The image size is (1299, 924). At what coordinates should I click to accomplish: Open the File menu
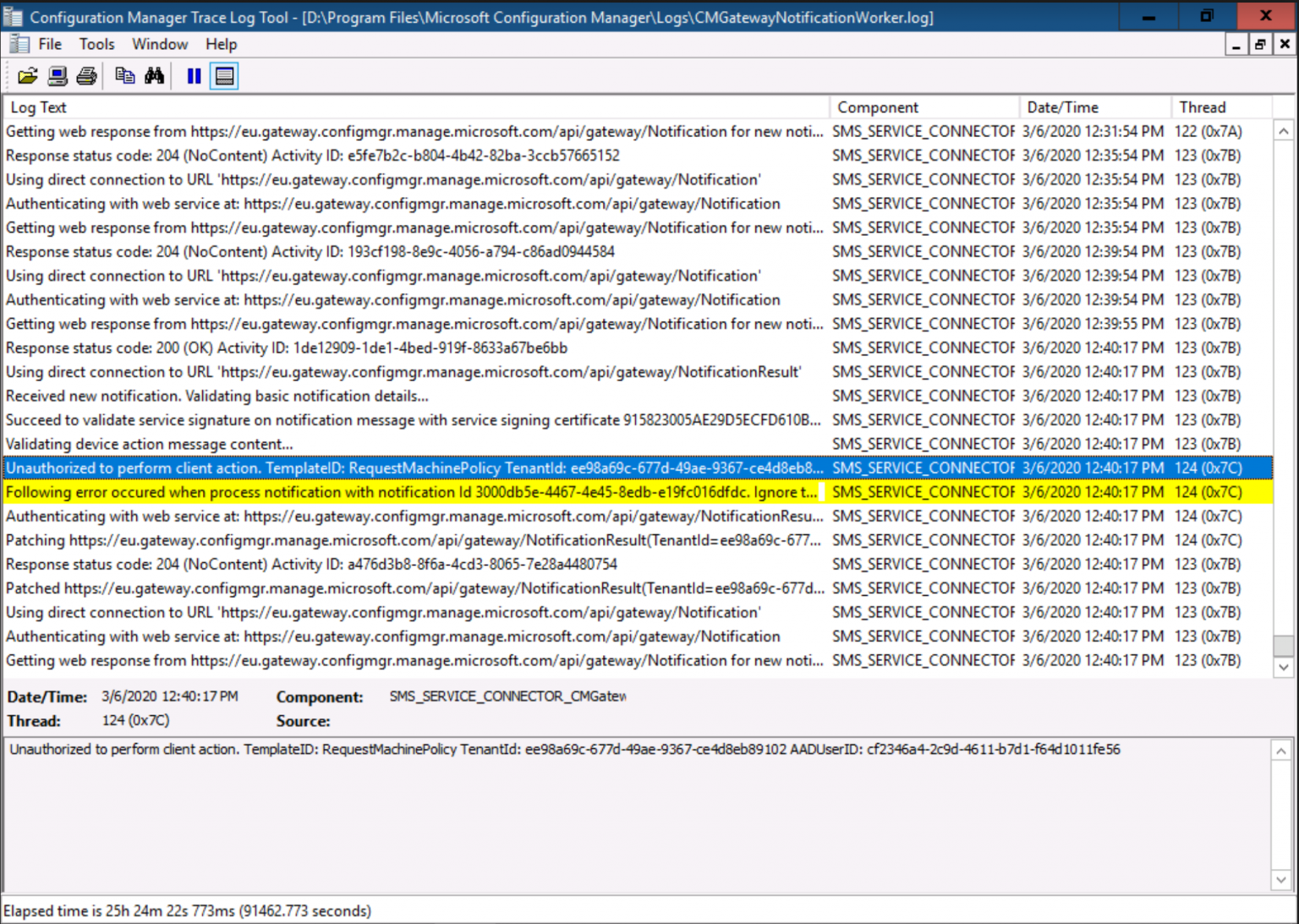[x=49, y=44]
